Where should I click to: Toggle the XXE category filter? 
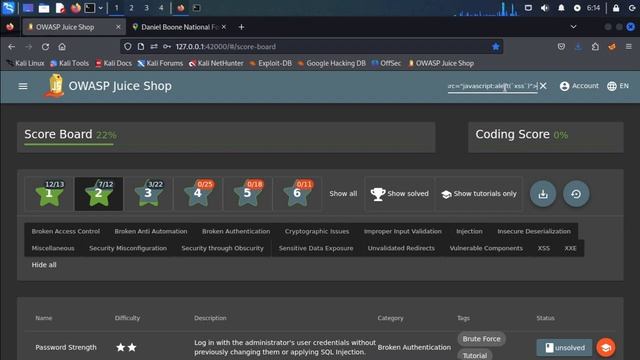[x=570, y=248]
